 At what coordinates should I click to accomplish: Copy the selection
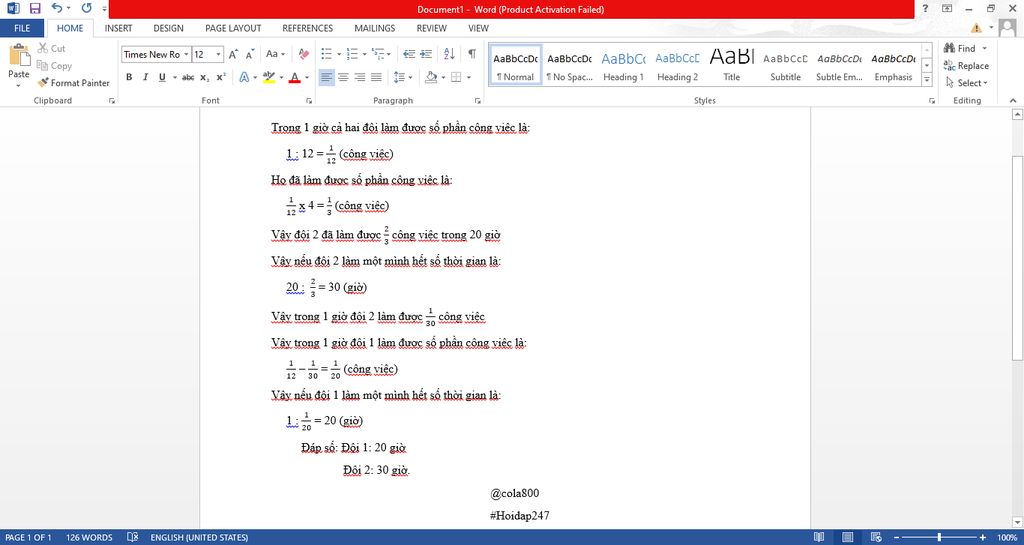[54, 65]
